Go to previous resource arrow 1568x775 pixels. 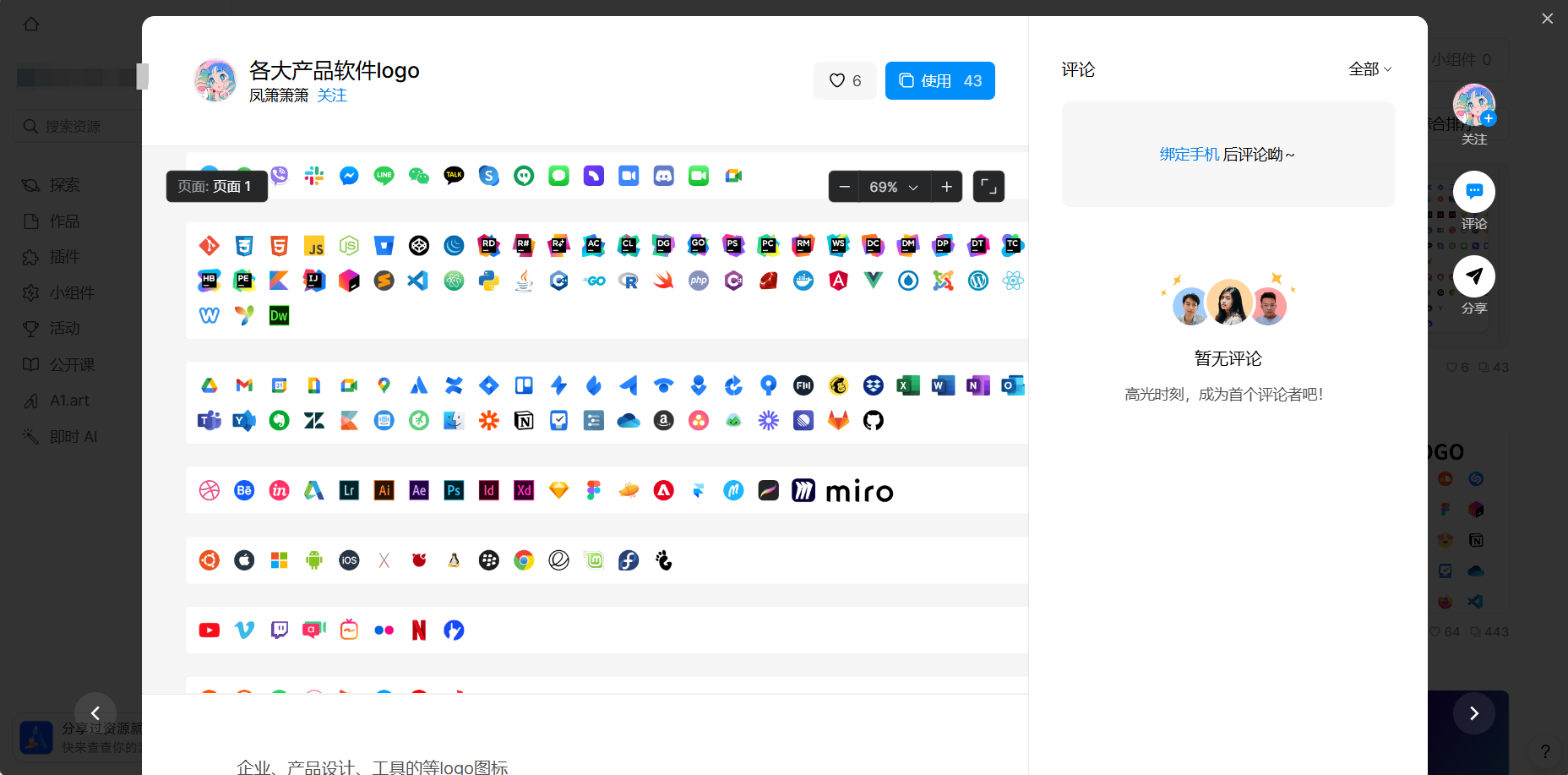pyautogui.click(x=95, y=713)
